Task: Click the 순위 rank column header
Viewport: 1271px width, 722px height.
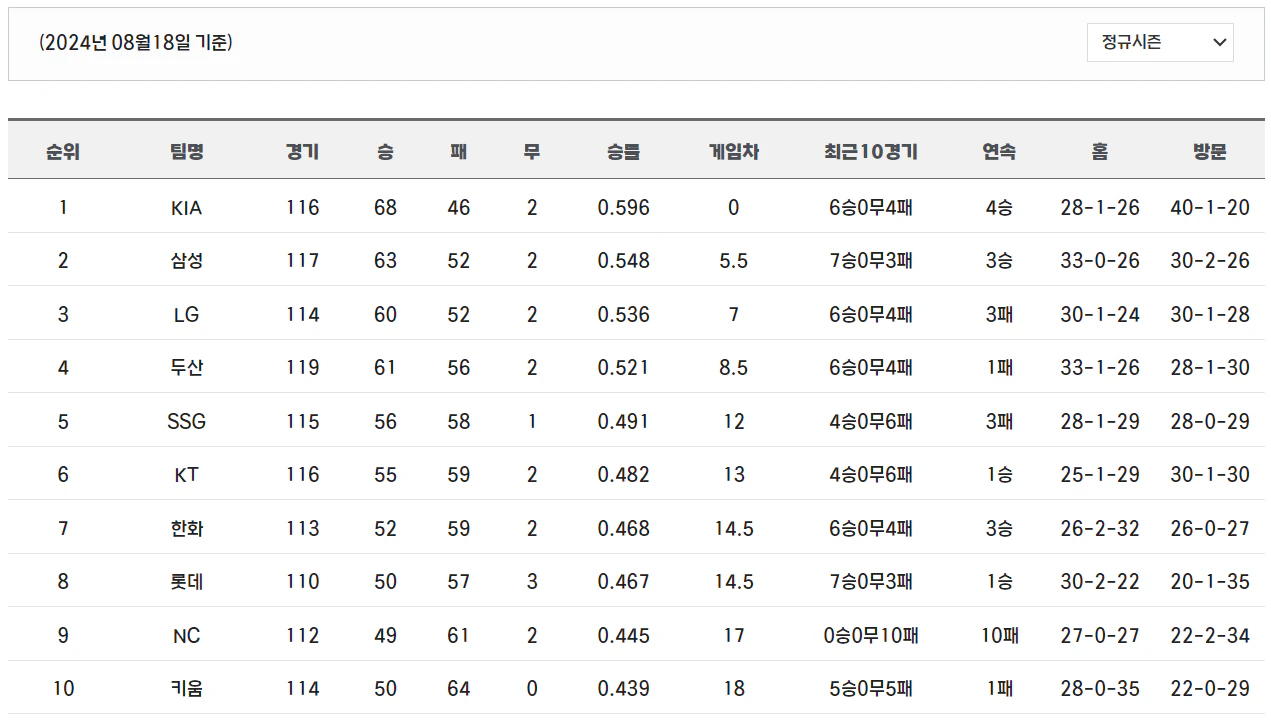Action: pyautogui.click(x=62, y=152)
